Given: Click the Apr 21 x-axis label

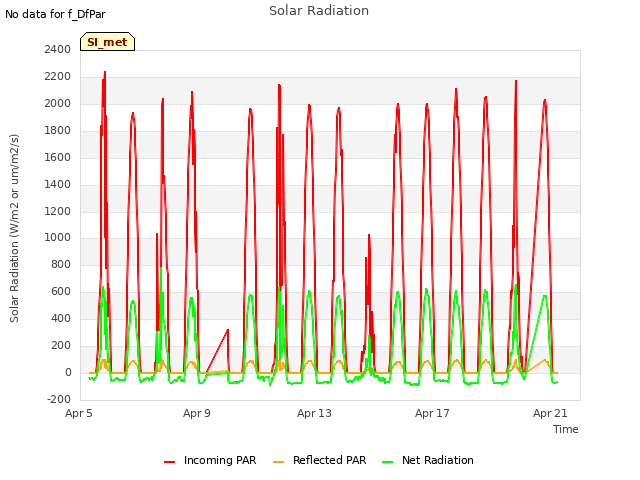Looking at the screenshot, I should pos(550,413).
